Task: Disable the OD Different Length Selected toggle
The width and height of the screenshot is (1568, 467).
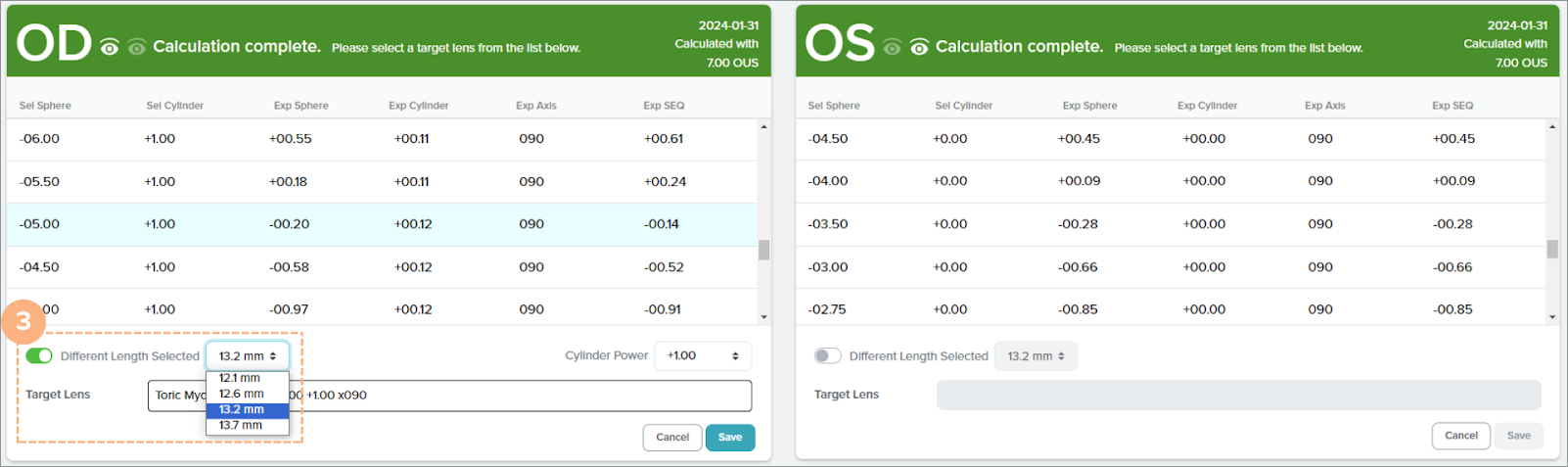Action: (x=39, y=355)
